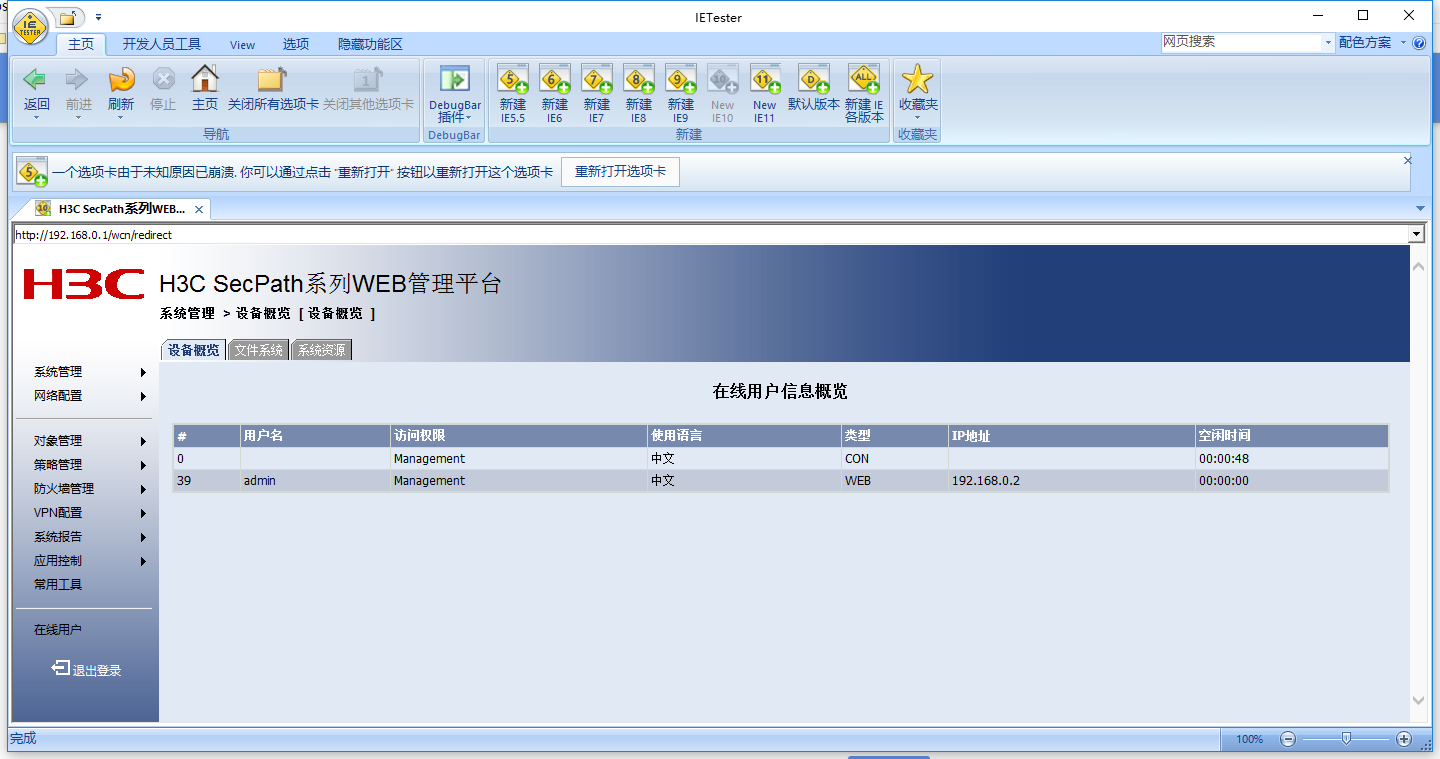Open the tab list dropdown arrow
Screen dimensions: 1440x759
(x=1420, y=208)
